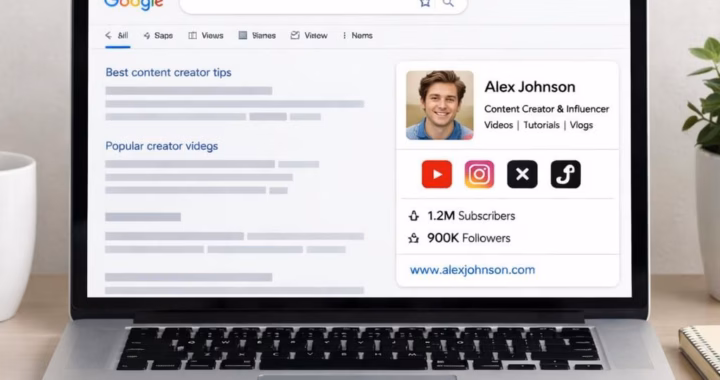Click the Tutorials category text

click(x=541, y=125)
